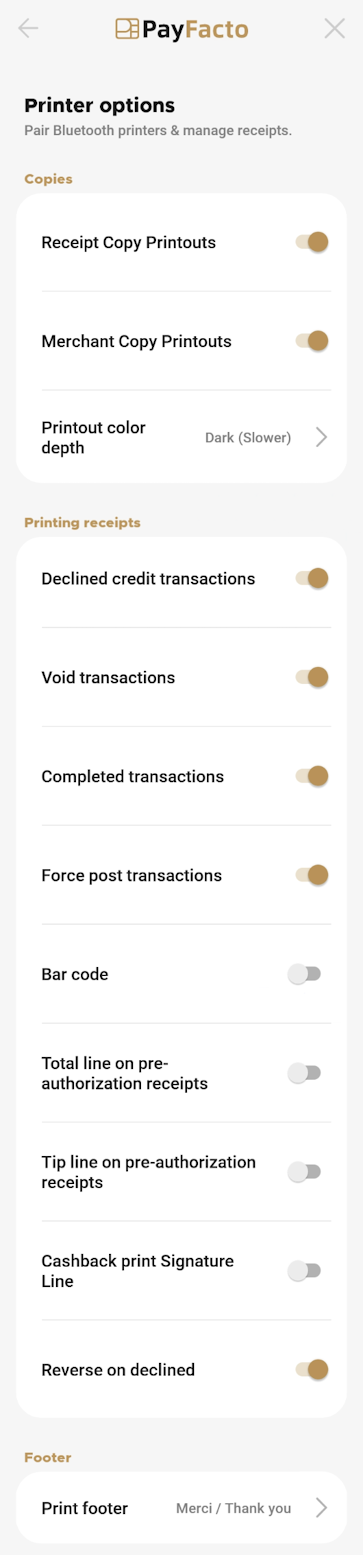Viewport: 363px width, 1555px height.
Task: Toggle Declined credit transactions printing
Action: (312, 578)
